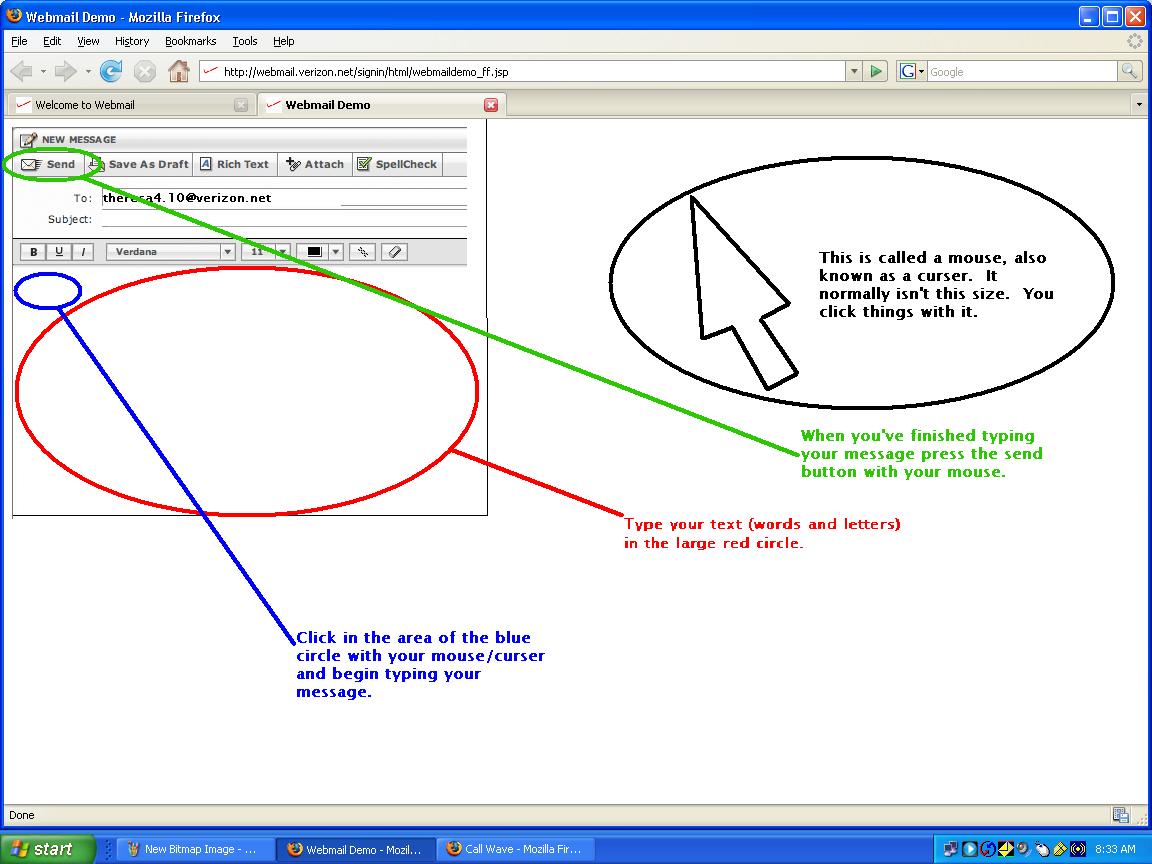Toggle underline formatting
This screenshot has width=1152, height=864.
[59, 252]
